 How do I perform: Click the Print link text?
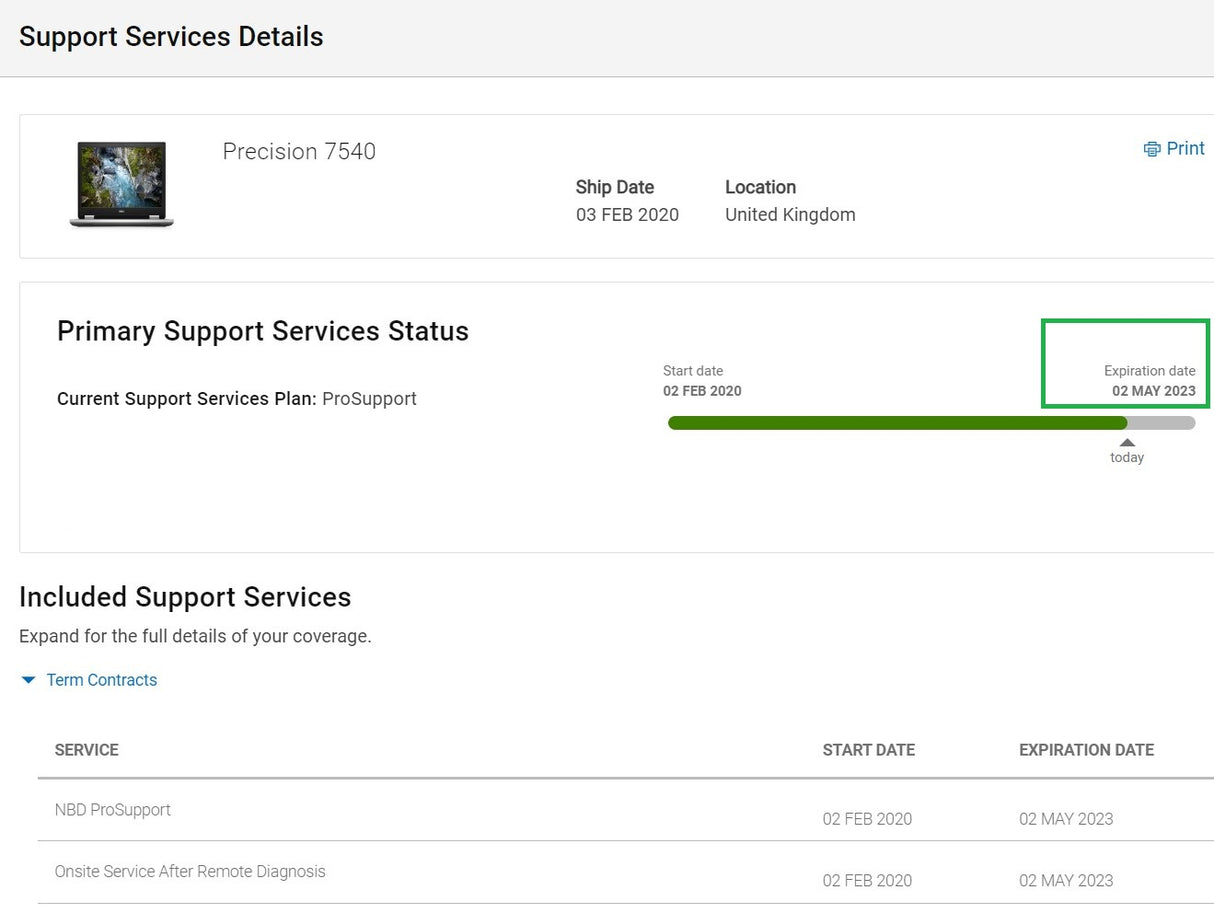click(1185, 148)
